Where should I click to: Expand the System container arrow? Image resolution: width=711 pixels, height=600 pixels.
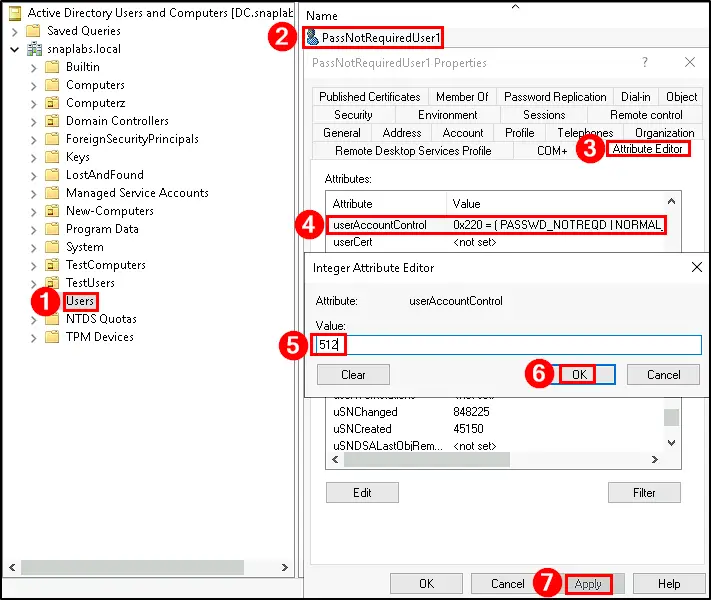(x=33, y=248)
